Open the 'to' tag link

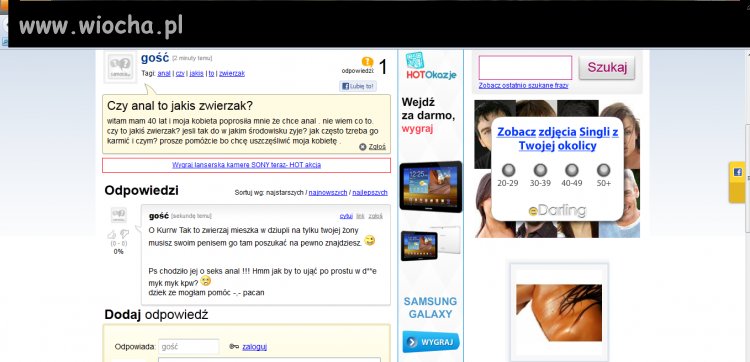coord(211,74)
